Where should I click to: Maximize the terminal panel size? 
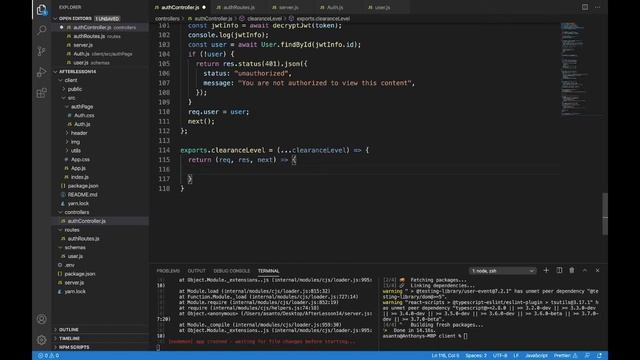pos(584,270)
